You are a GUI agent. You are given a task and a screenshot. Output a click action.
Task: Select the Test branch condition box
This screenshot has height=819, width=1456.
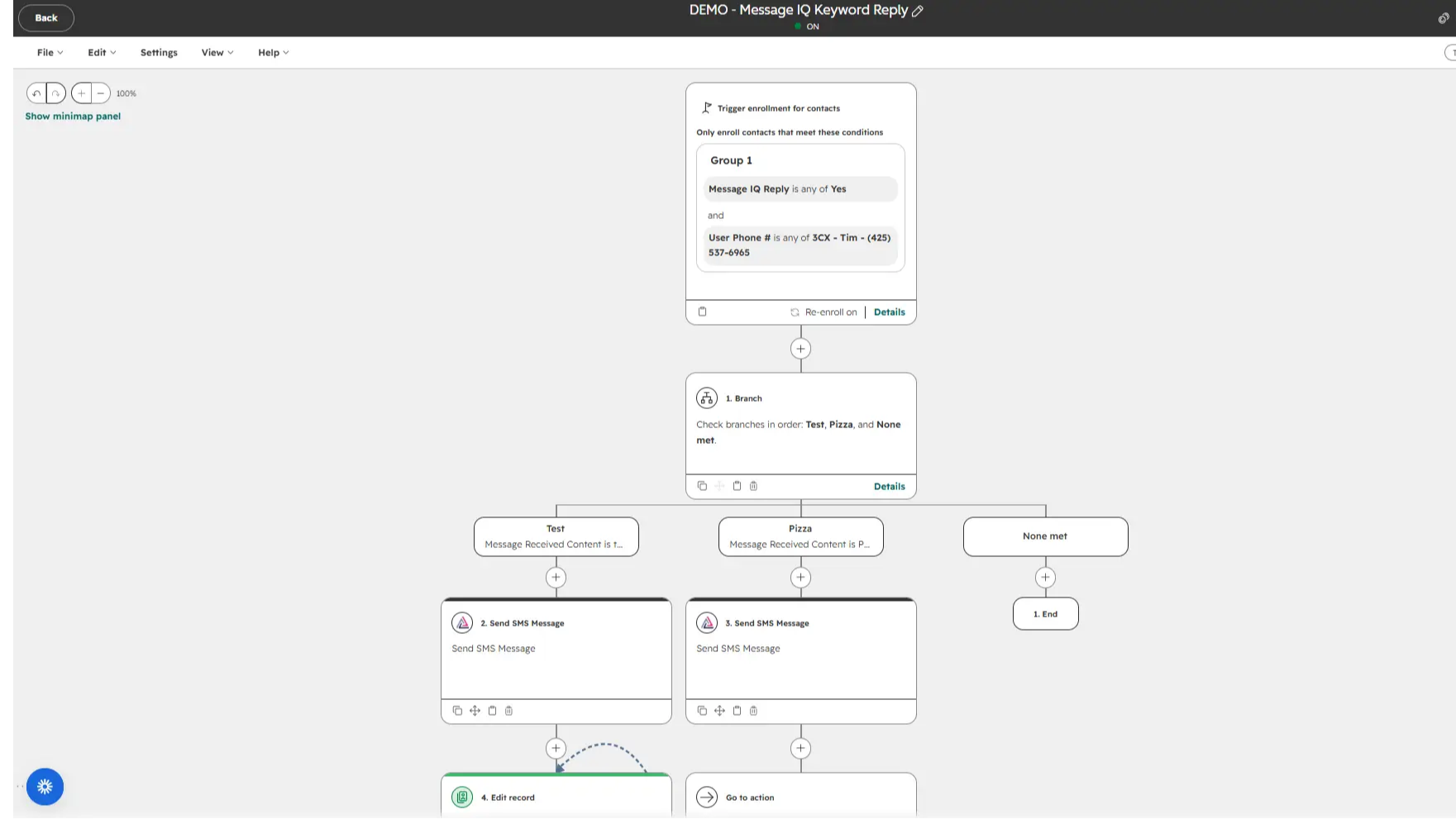pos(556,536)
